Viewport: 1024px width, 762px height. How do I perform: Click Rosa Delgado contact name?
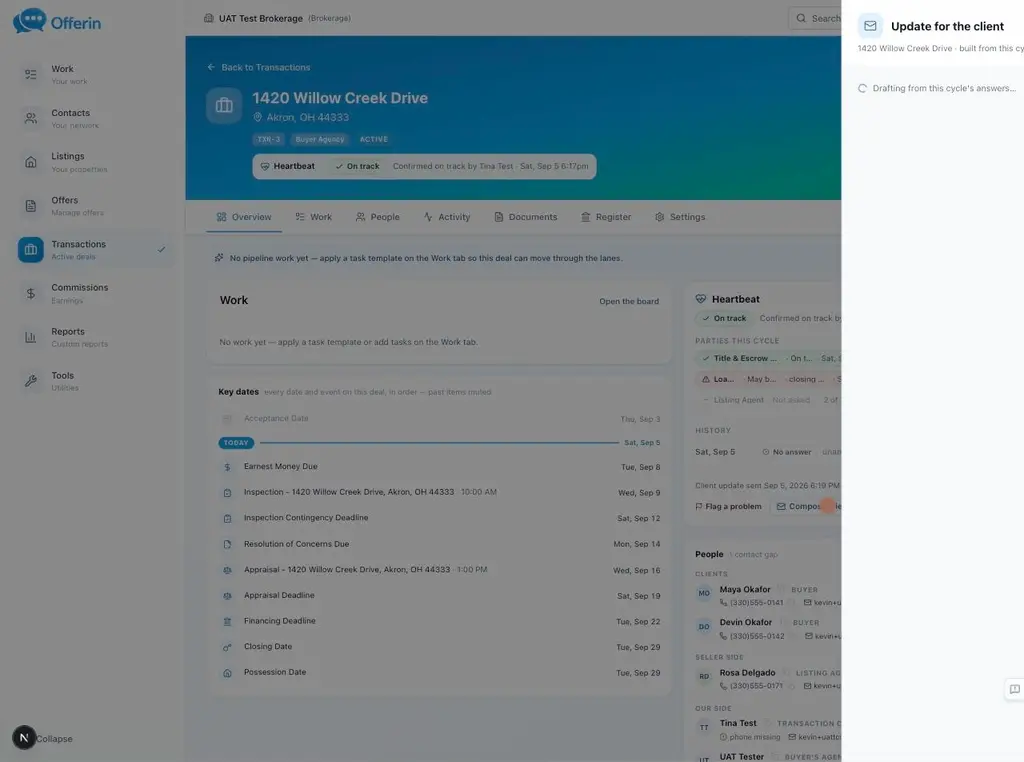click(x=747, y=673)
